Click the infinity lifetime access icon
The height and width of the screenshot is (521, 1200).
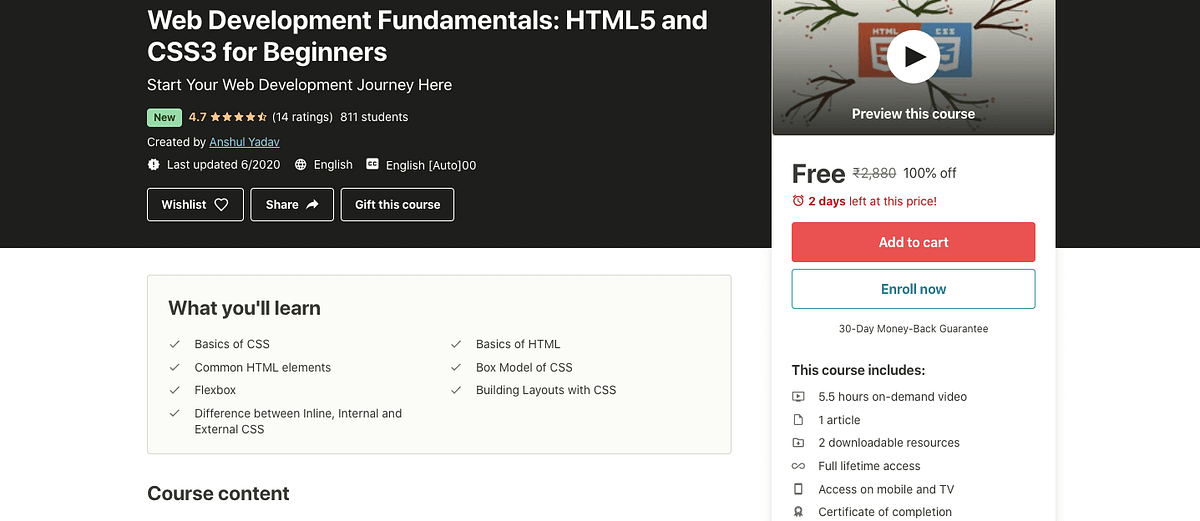pyautogui.click(x=798, y=466)
